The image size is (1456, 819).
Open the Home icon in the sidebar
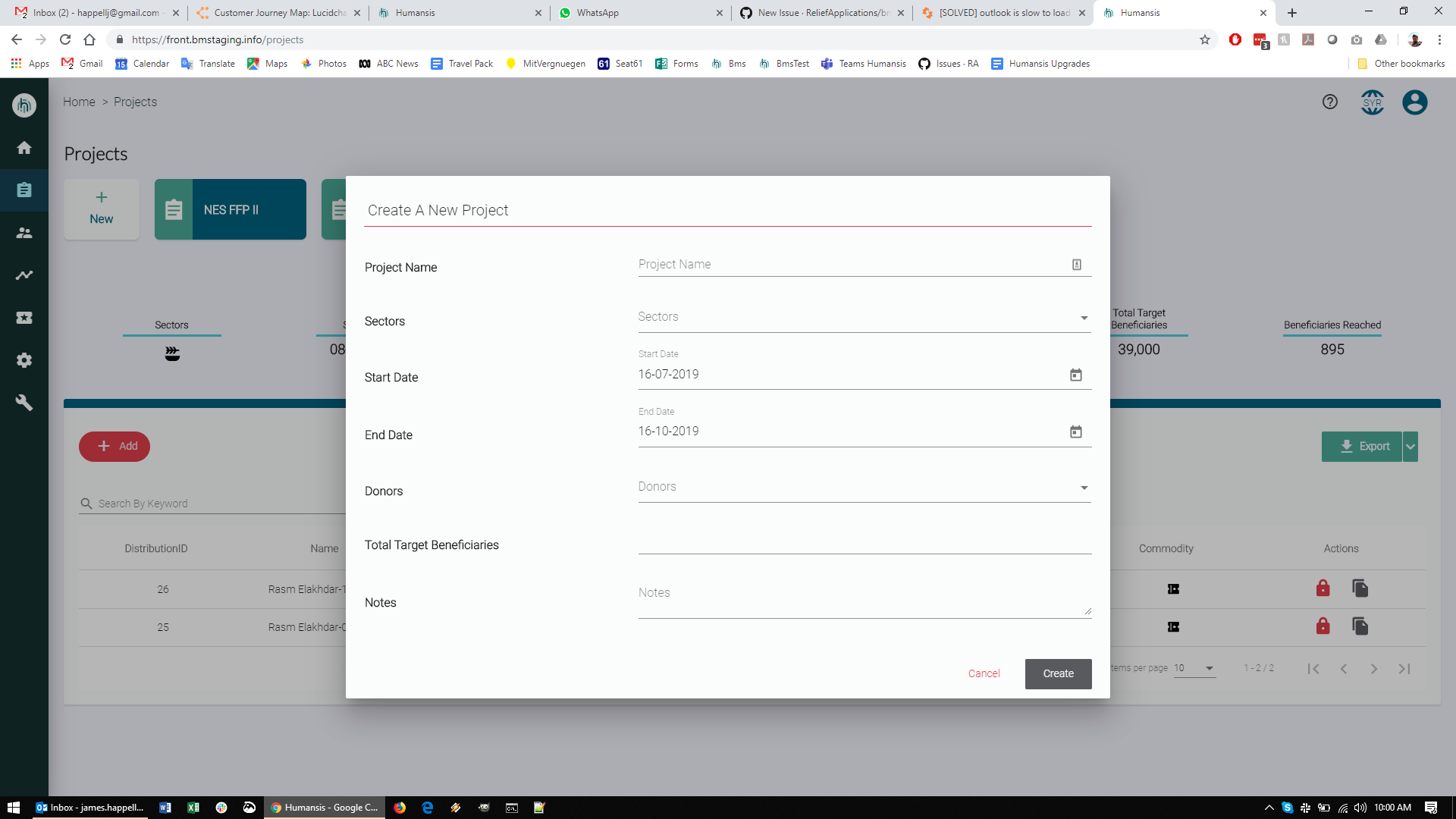pyautogui.click(x=24, y=148)
